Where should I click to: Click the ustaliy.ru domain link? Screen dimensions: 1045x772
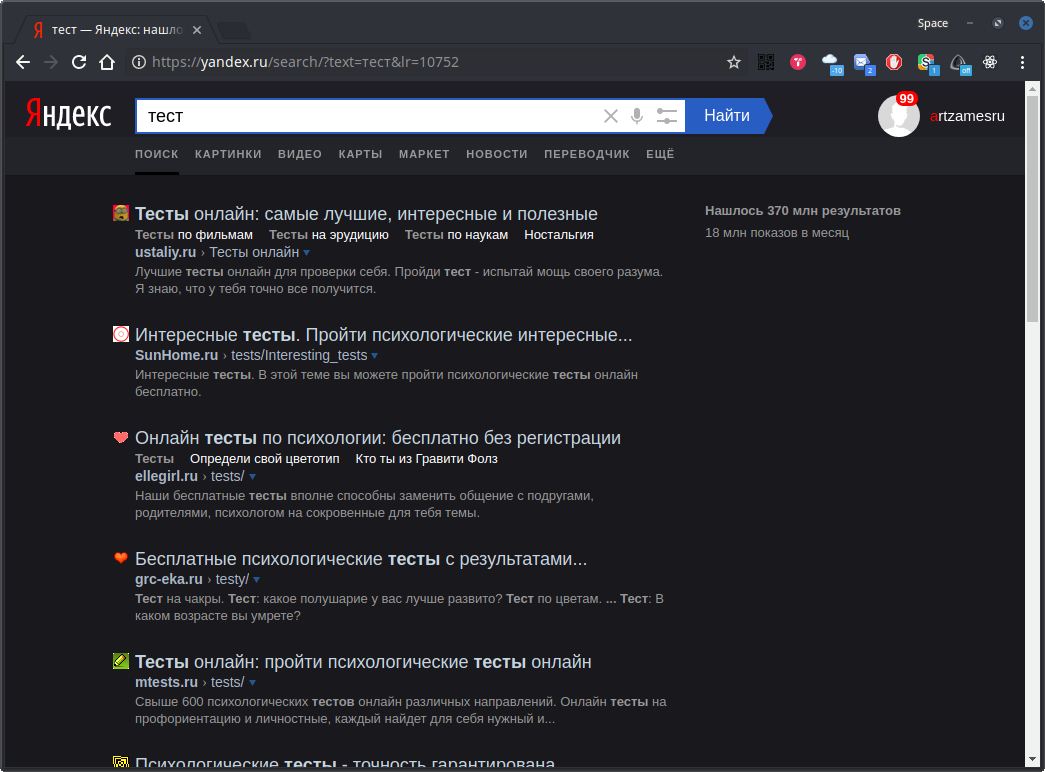pos(165,253)
